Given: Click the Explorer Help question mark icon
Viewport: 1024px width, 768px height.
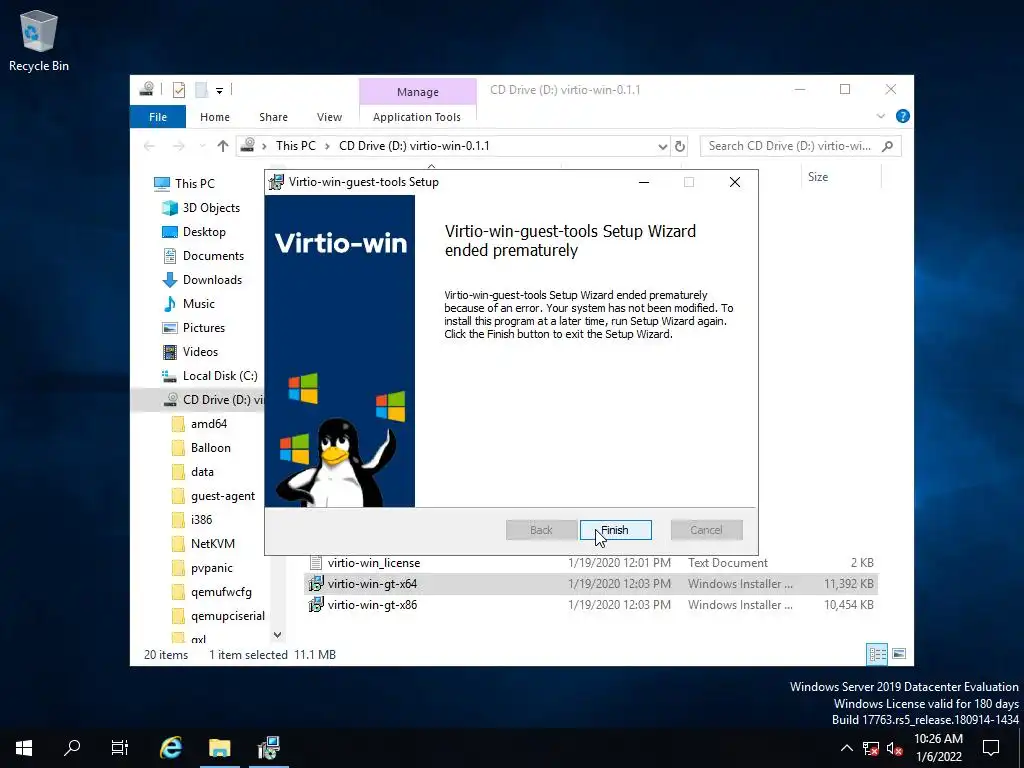Looking at the screenshot, I should pos(903,116).
